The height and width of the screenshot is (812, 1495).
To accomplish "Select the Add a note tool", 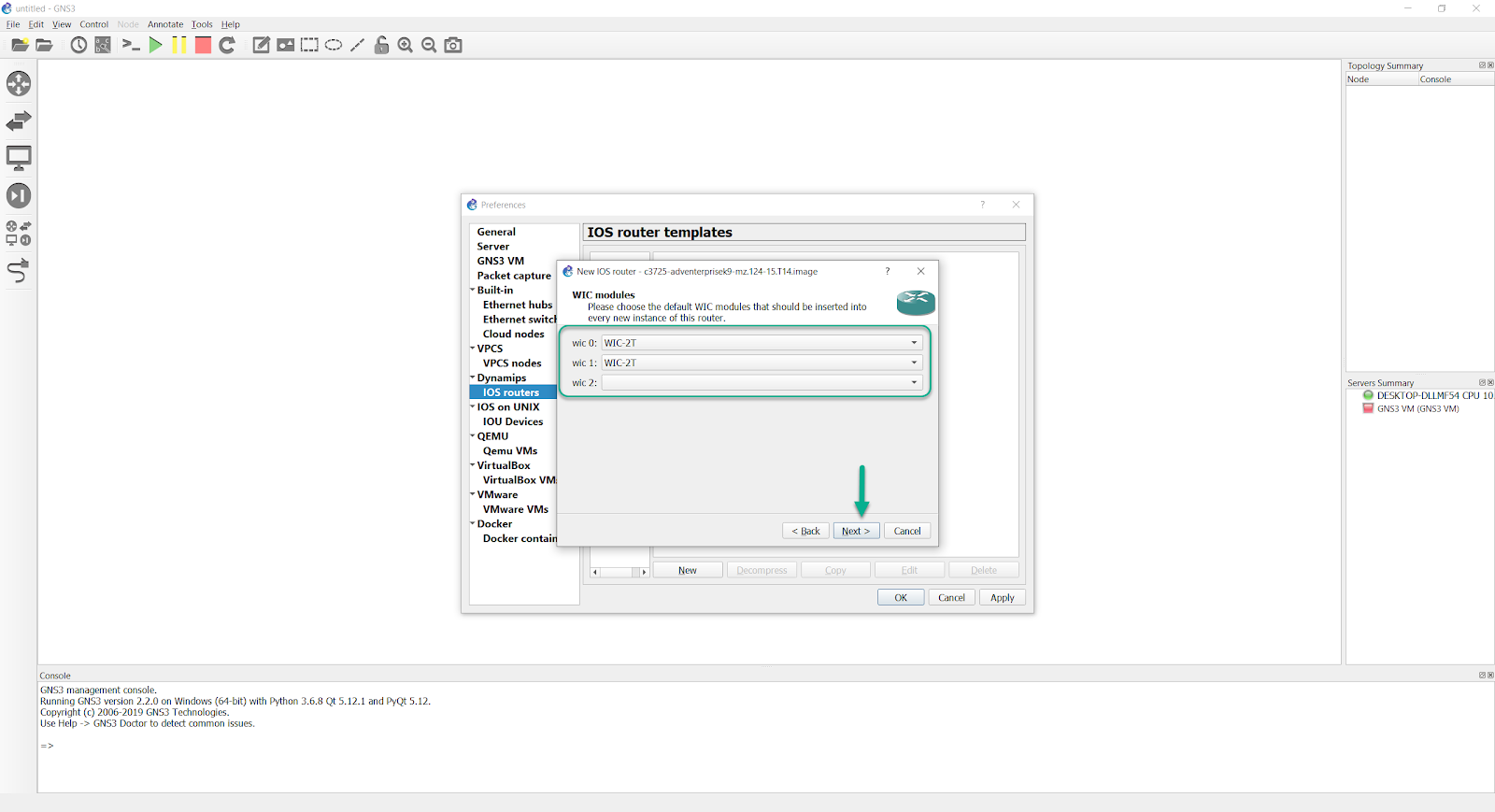I will [262, 45].
